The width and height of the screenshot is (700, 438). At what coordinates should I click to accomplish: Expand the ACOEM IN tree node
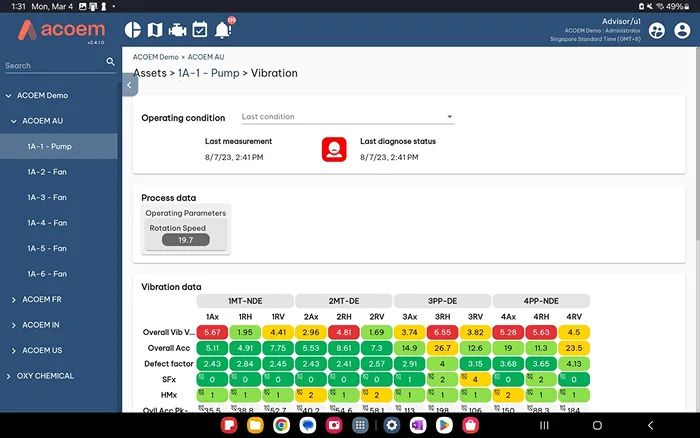pos(13,325)
